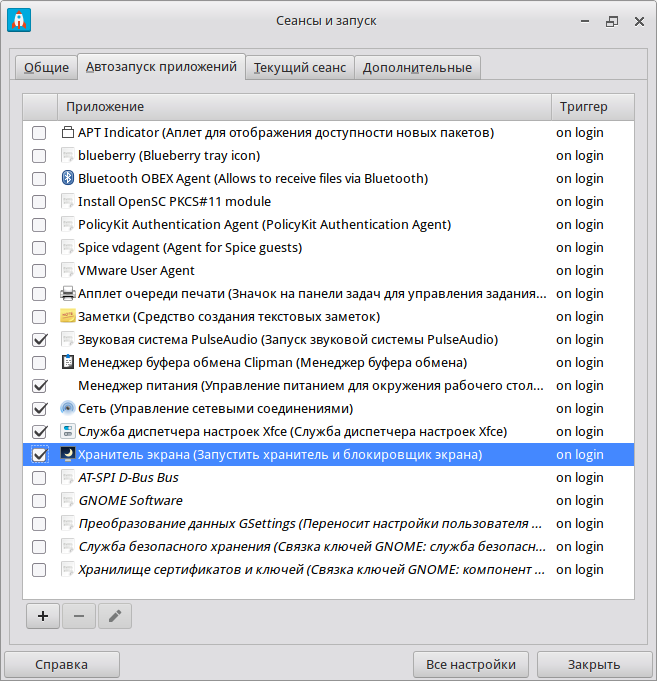Enable the APT Indicator checkbox
657x681 pixels.
[40, 133]
